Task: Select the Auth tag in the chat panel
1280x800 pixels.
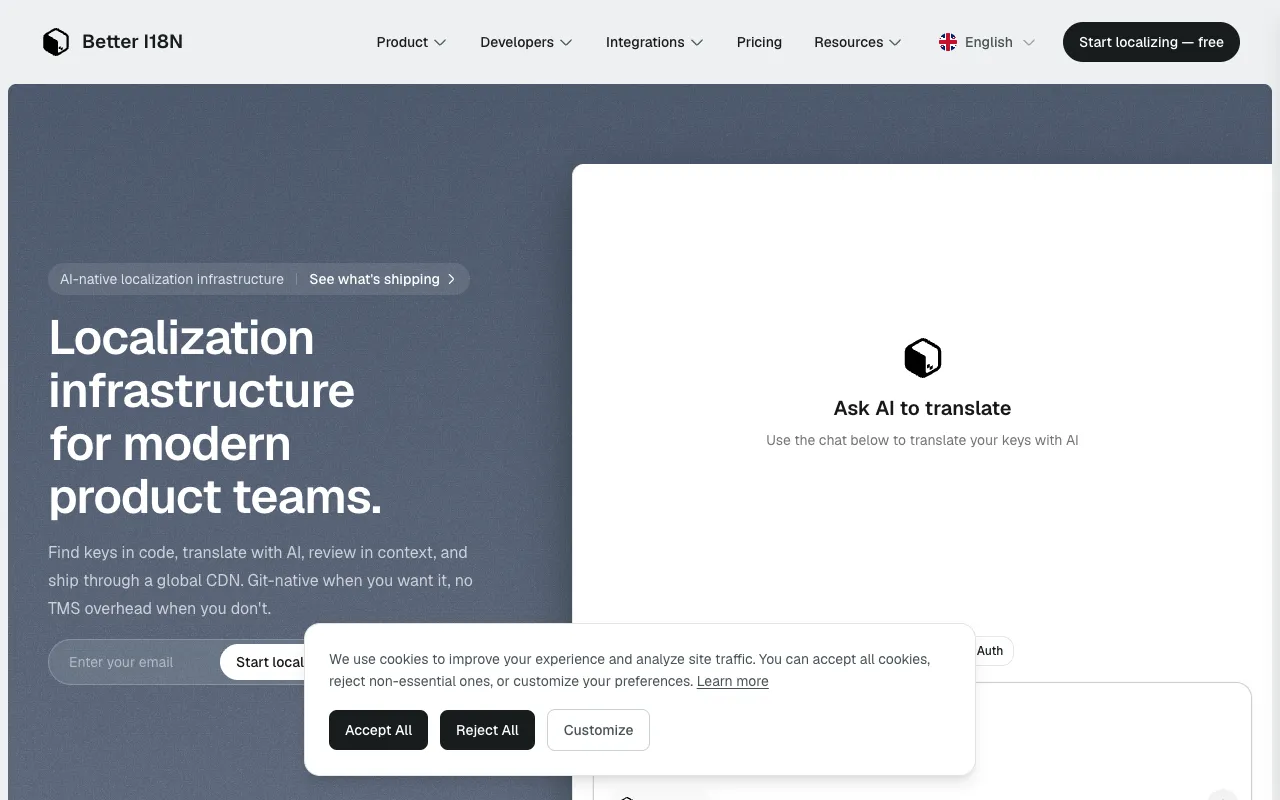Action: 989,651
